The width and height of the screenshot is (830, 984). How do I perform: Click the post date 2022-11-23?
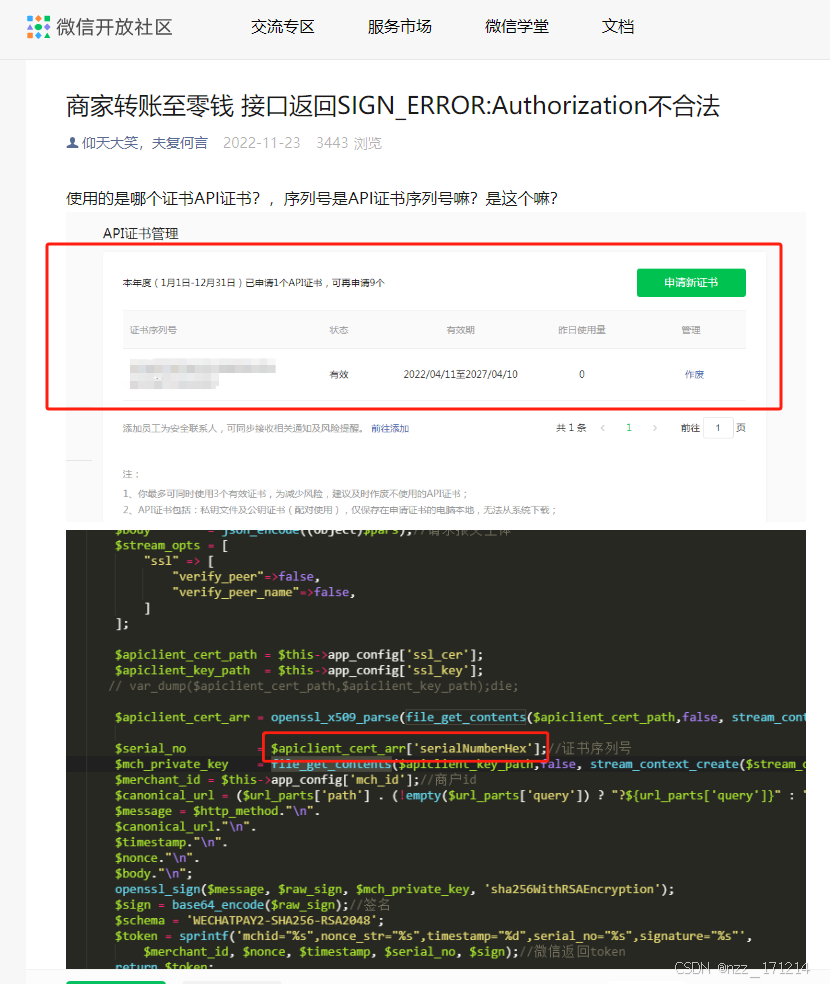pyautogui.click(x=262, y=143)
